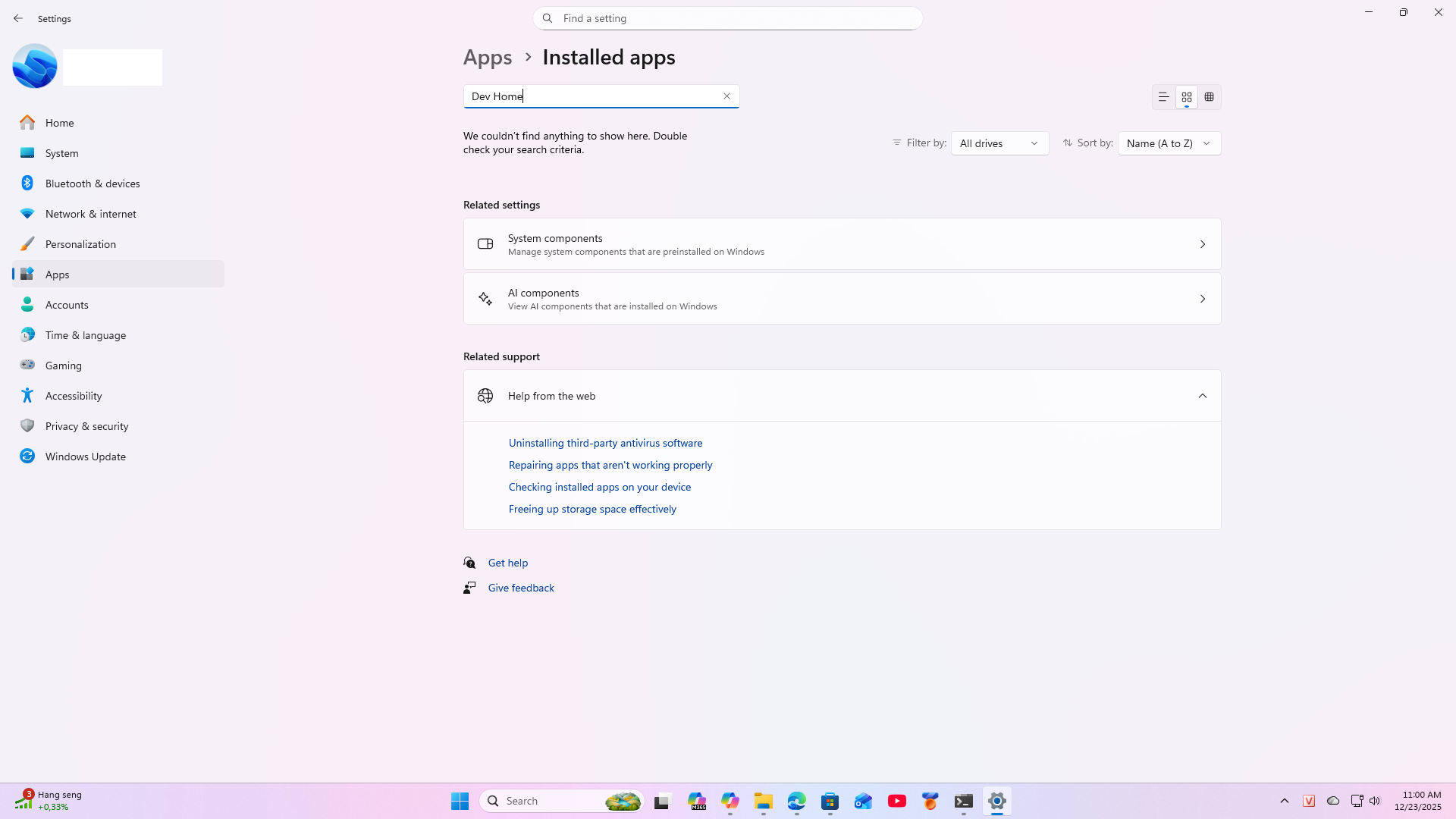Image resolution: width=1456 pixels, height=819 pixels.
Task: Open Accessibility settings
Action: coord(73,395)
